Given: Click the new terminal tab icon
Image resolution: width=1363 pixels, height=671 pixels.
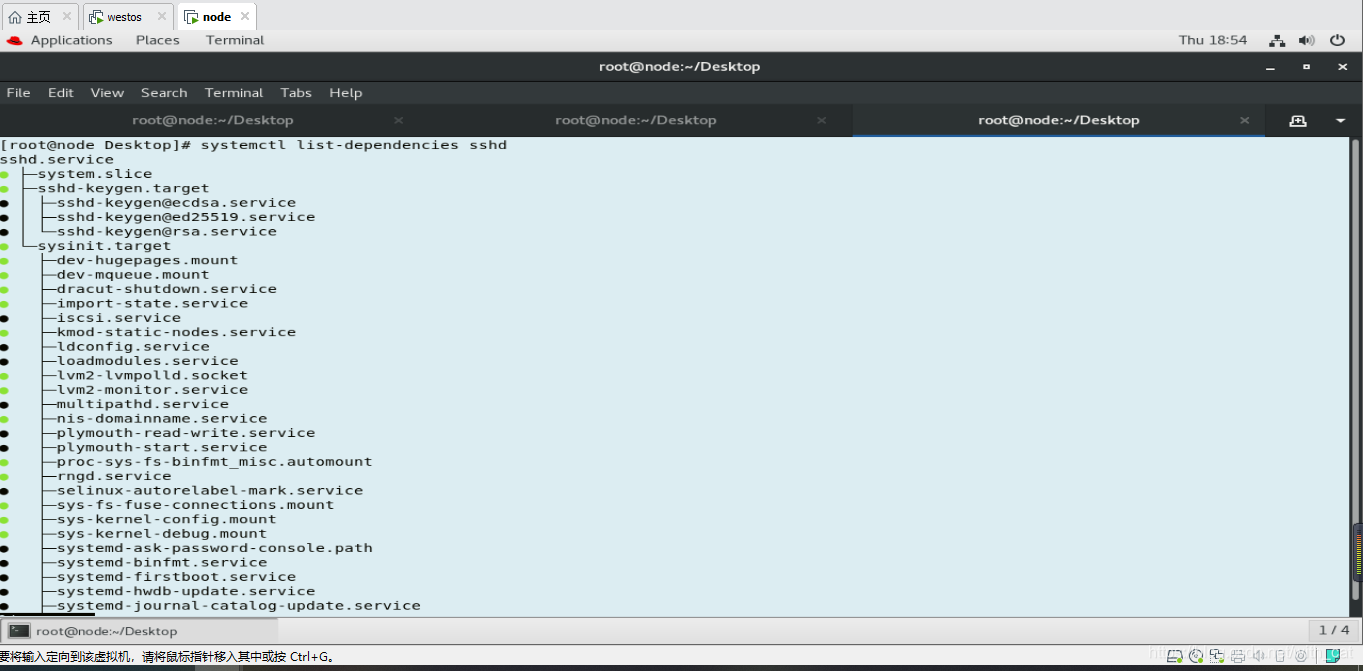Looking at the screenshot, I should (x=1298, y=120).
